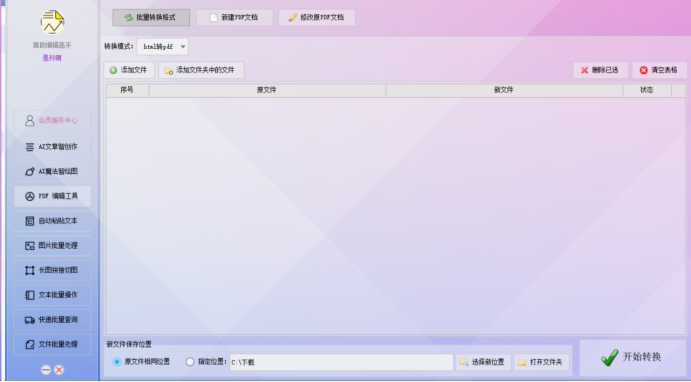691x382 pixels.
Task: Click the 添加文件 button
Action: [x=129, y=70]
